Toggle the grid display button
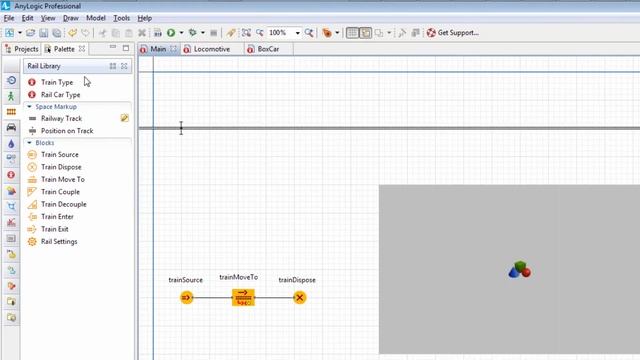Image resolution: width=640 pixels, height=360 pixels. click(x=352, y=33)
